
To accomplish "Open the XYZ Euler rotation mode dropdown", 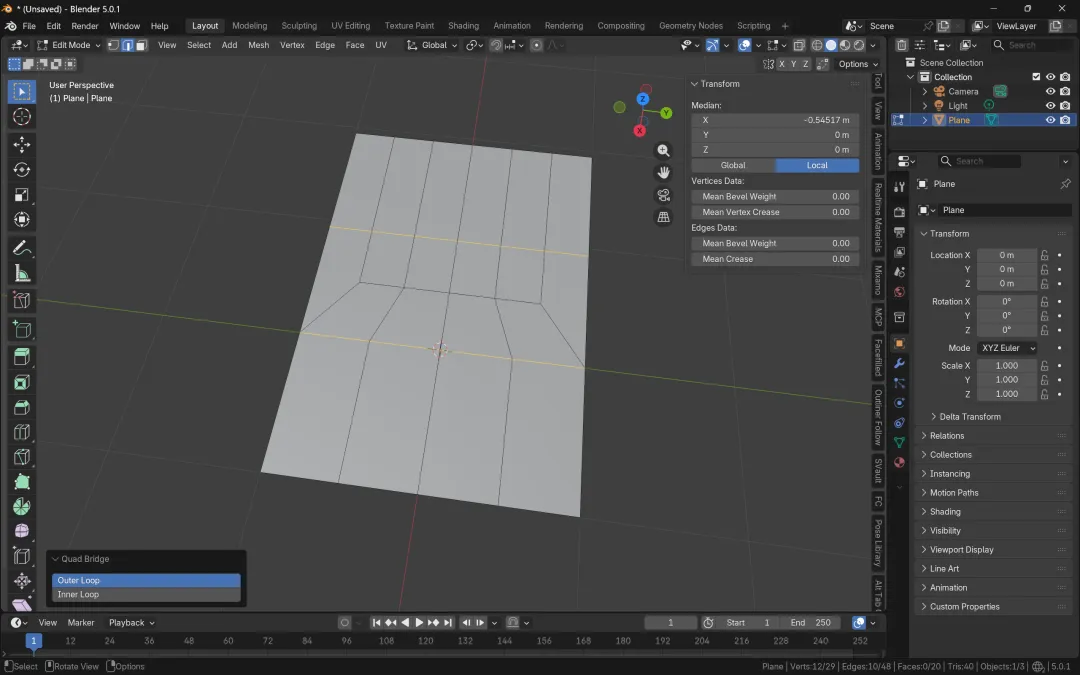I will coord(1006,348).
